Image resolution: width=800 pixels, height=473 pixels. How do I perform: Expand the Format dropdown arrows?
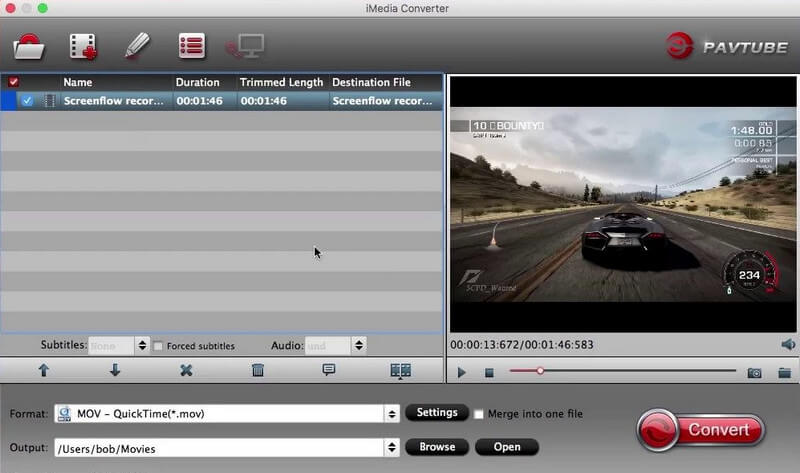click(392, 414)
